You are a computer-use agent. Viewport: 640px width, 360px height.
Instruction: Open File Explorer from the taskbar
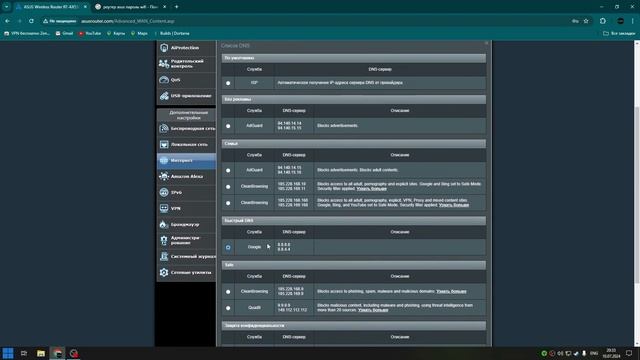pos(41,353)
